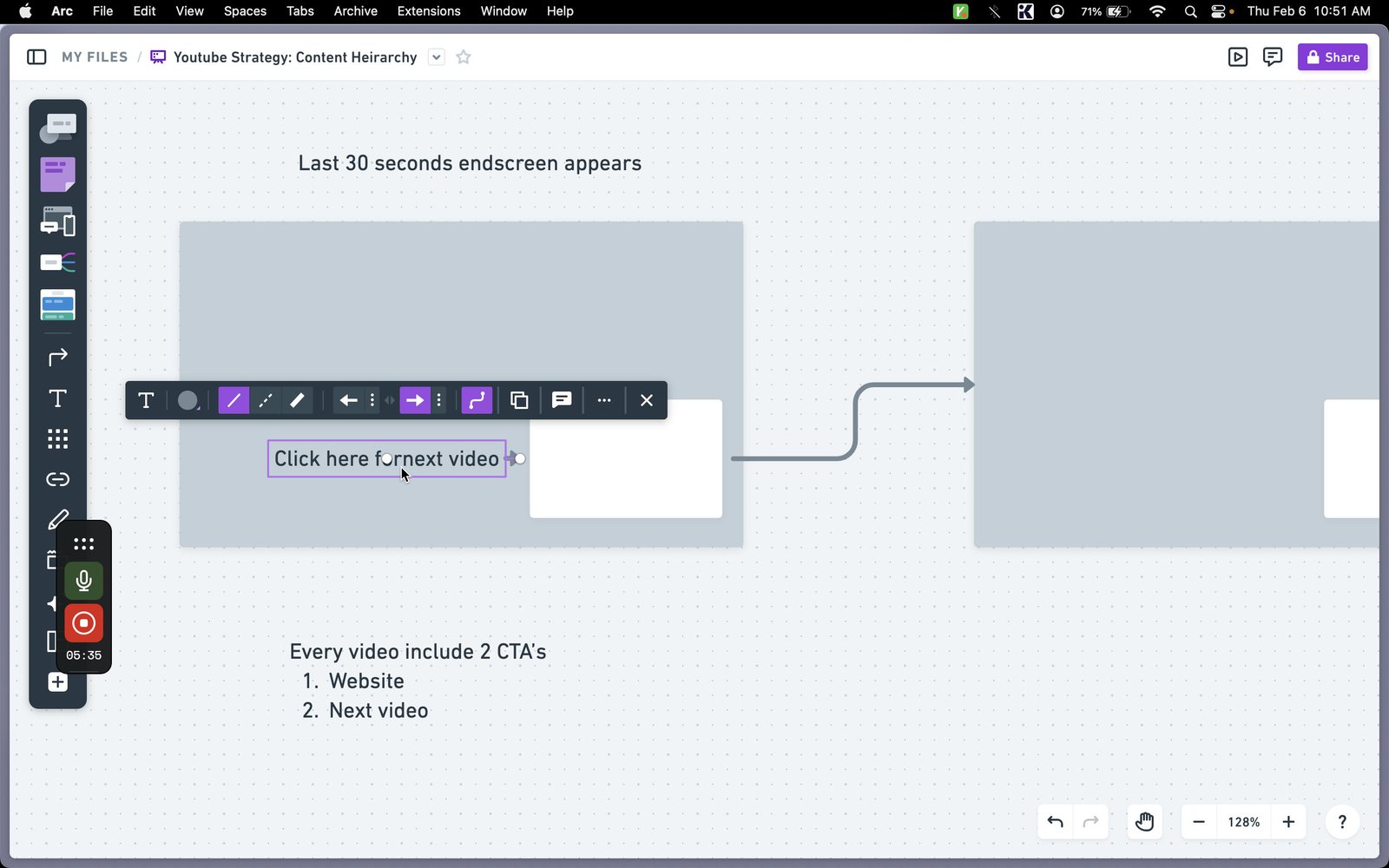Toggle the left arrowhead
The height and width of the screenshot is (868, 1389).
(348, 400)
